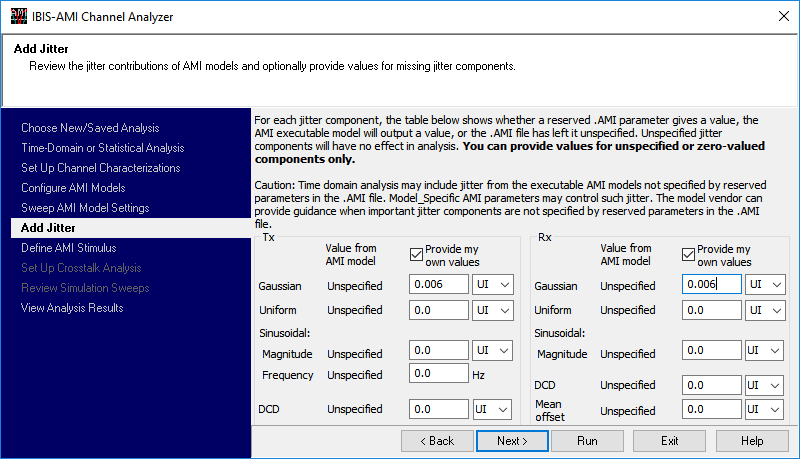The image size is (800, 459).
Task: Jump to View Analysis Results step
Action: (72, 308)
